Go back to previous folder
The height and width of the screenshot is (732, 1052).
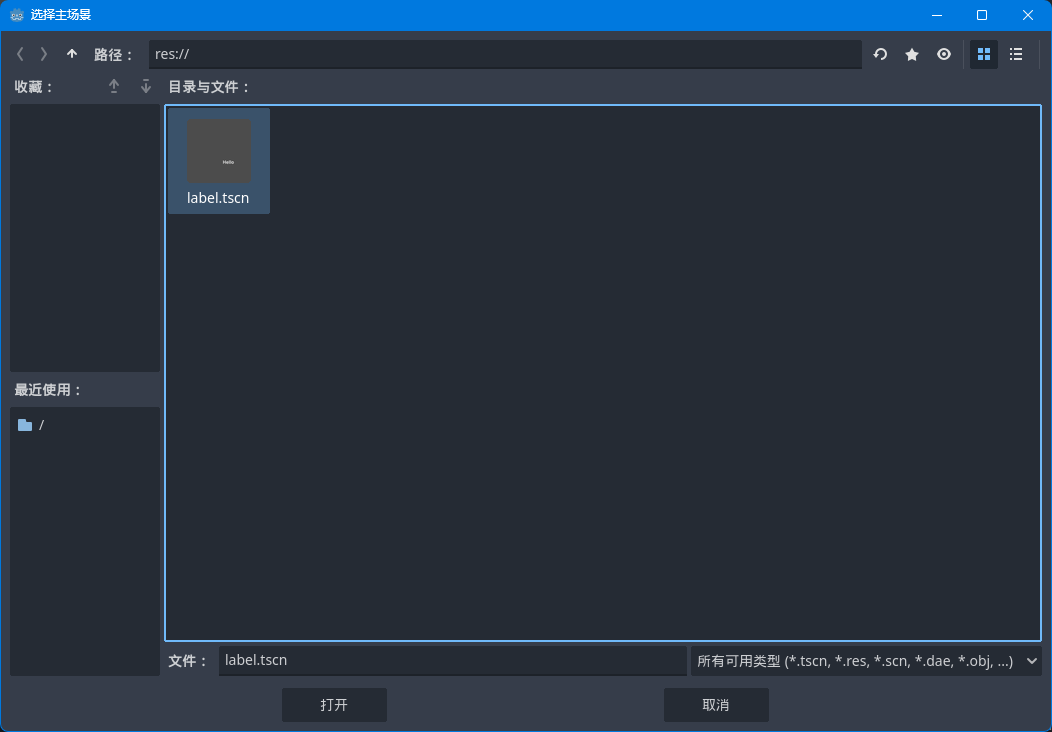pyautogui.click(x=20, y=54)
